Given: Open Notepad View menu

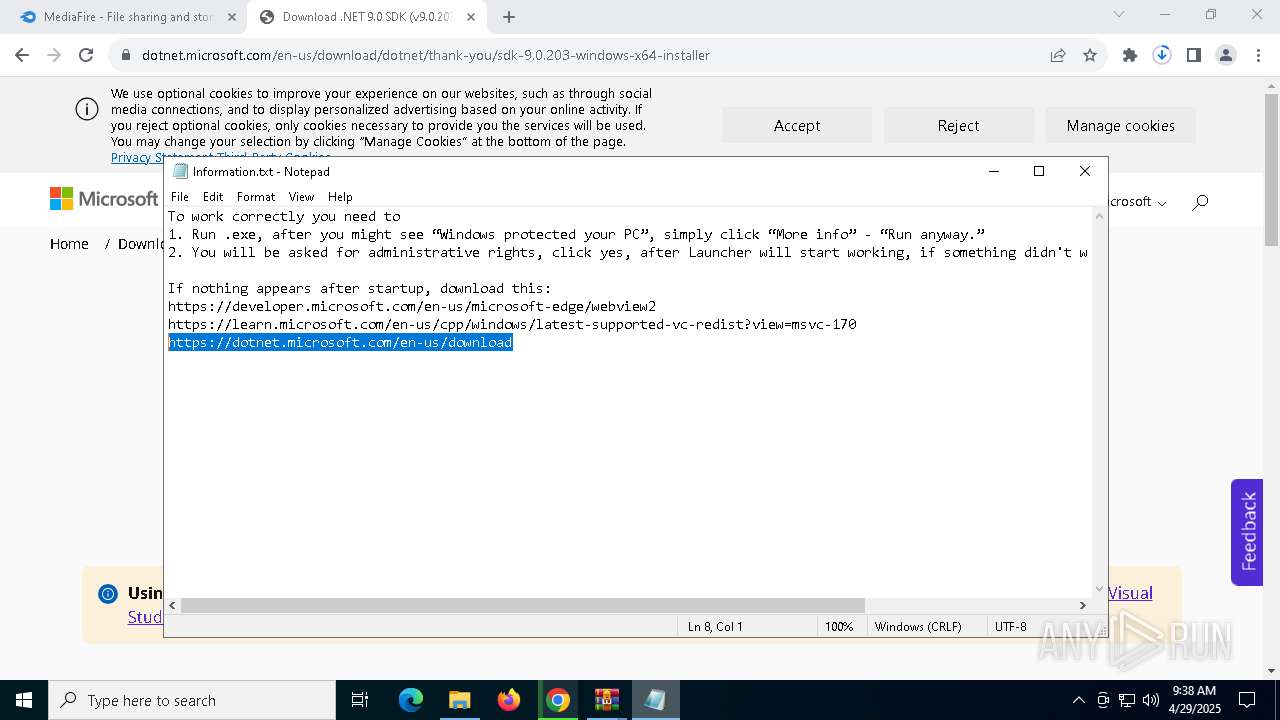Looking at the screenshot, I should pos(301,197).
